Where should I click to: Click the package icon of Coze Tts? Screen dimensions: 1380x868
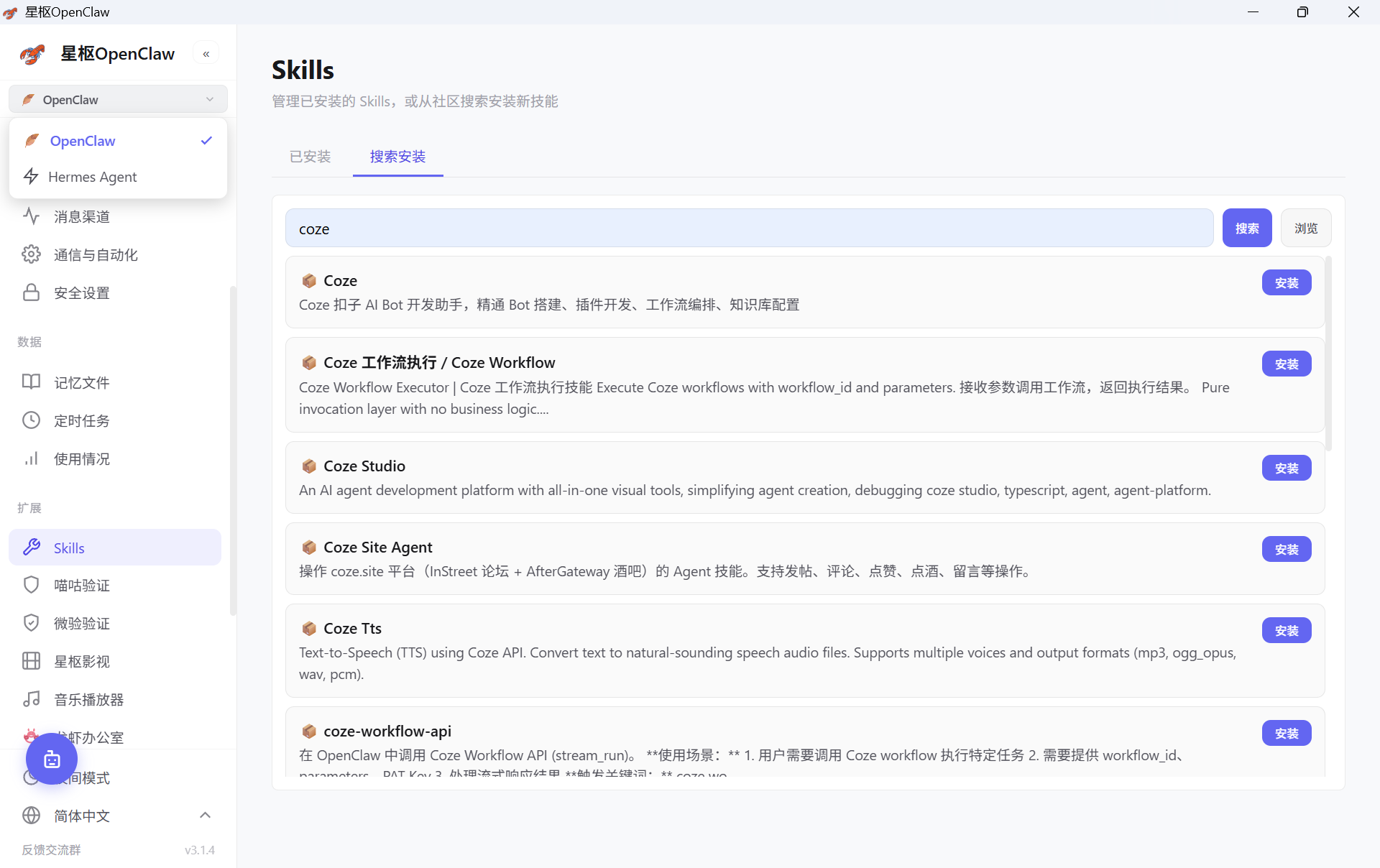[x=309, y=628]
